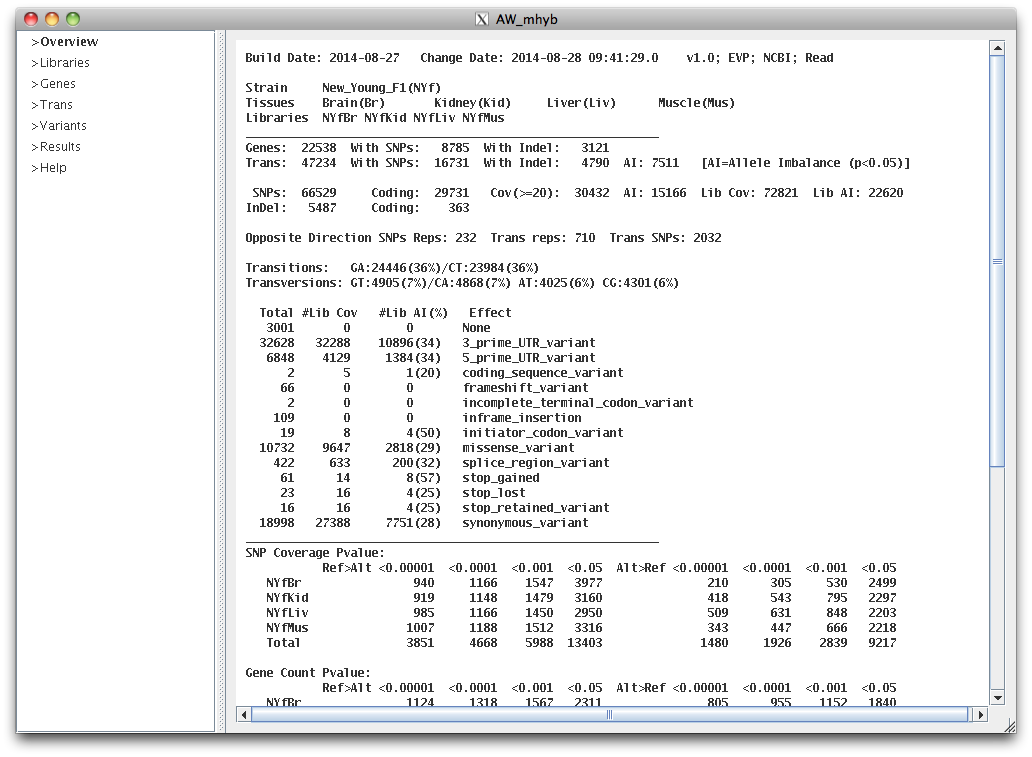1032x757 pixels.
Task: Show the Variants section
Action: (59, 126)
